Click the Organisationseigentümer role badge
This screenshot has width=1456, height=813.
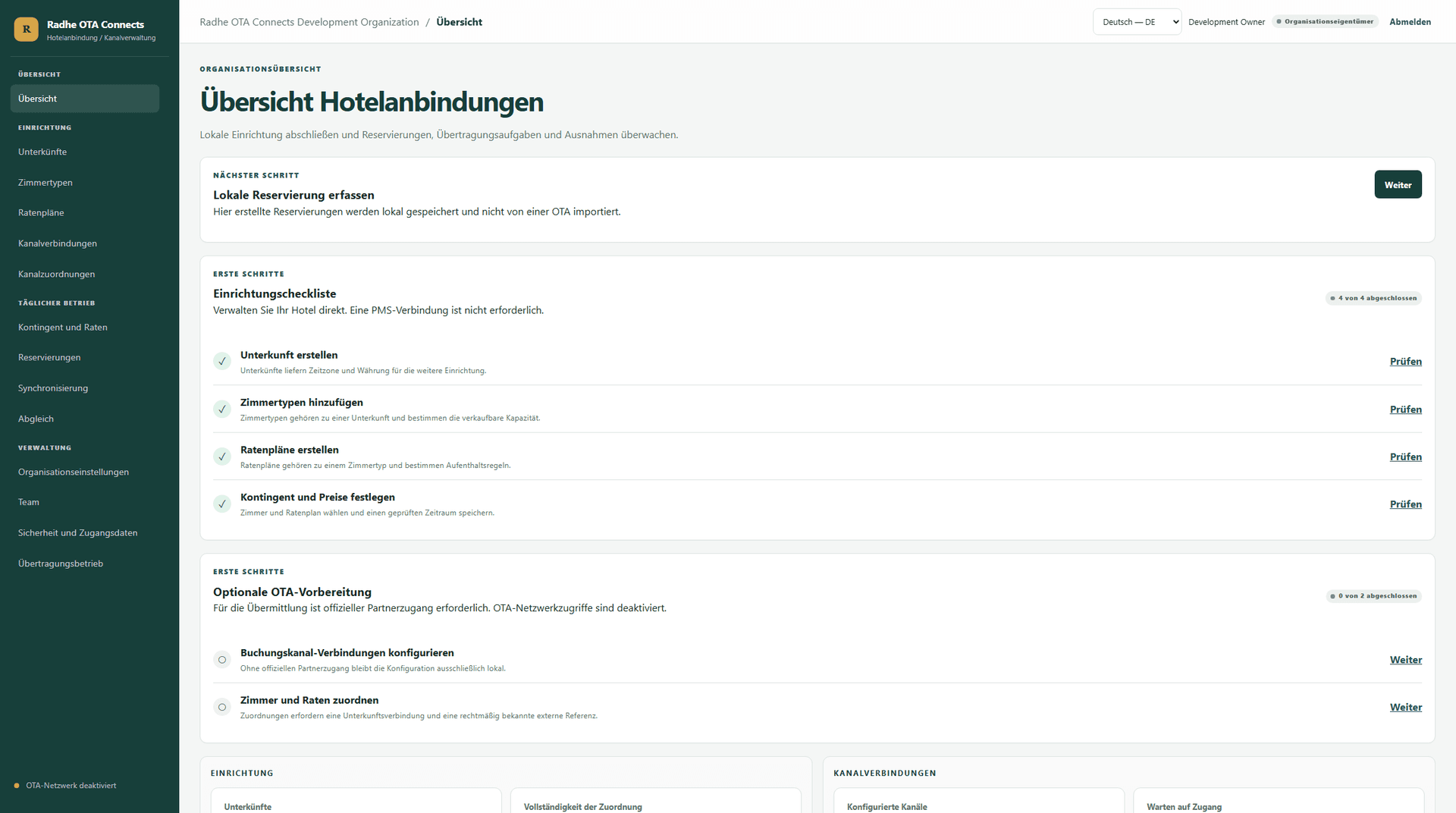click(x=1325, y=22)
